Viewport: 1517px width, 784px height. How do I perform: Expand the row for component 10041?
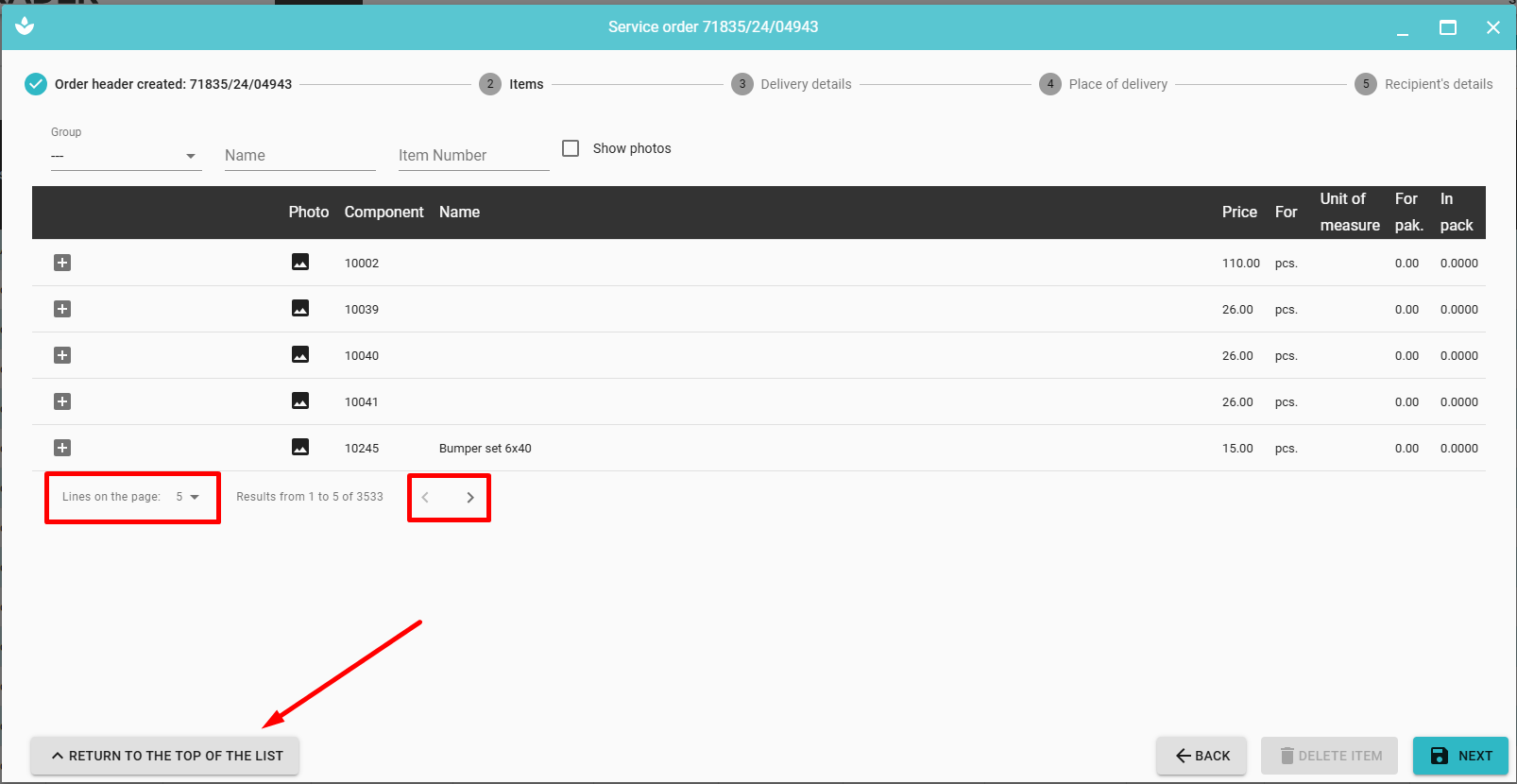tap(62, 401)
